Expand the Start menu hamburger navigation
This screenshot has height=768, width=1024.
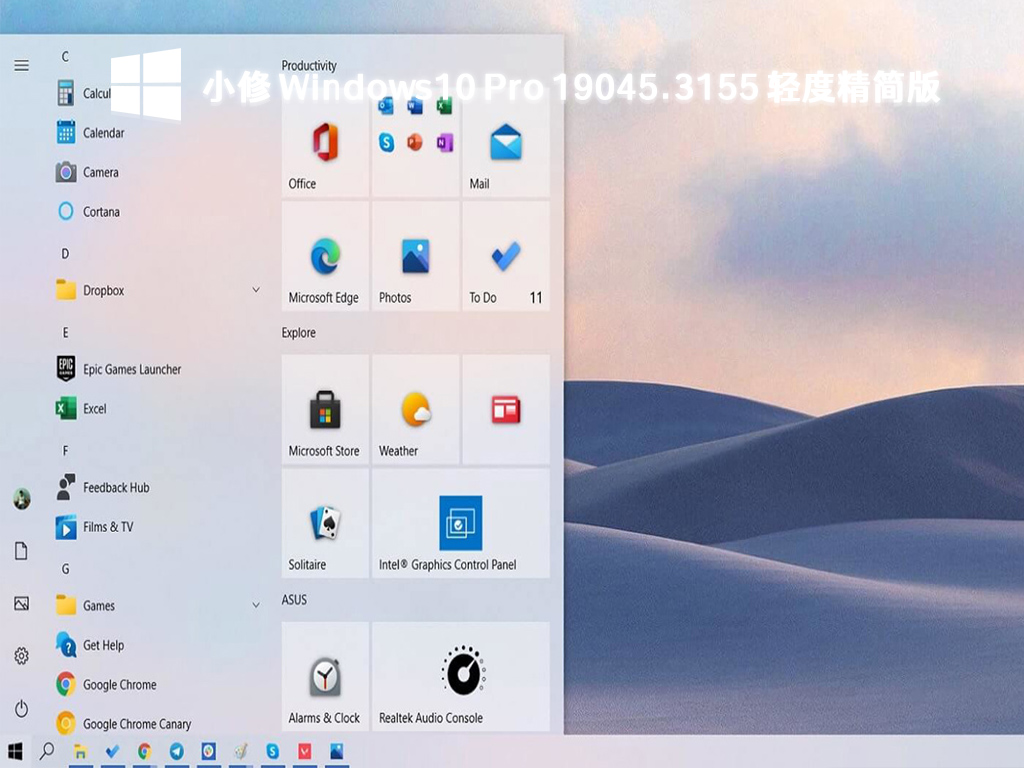click(21, 65)
